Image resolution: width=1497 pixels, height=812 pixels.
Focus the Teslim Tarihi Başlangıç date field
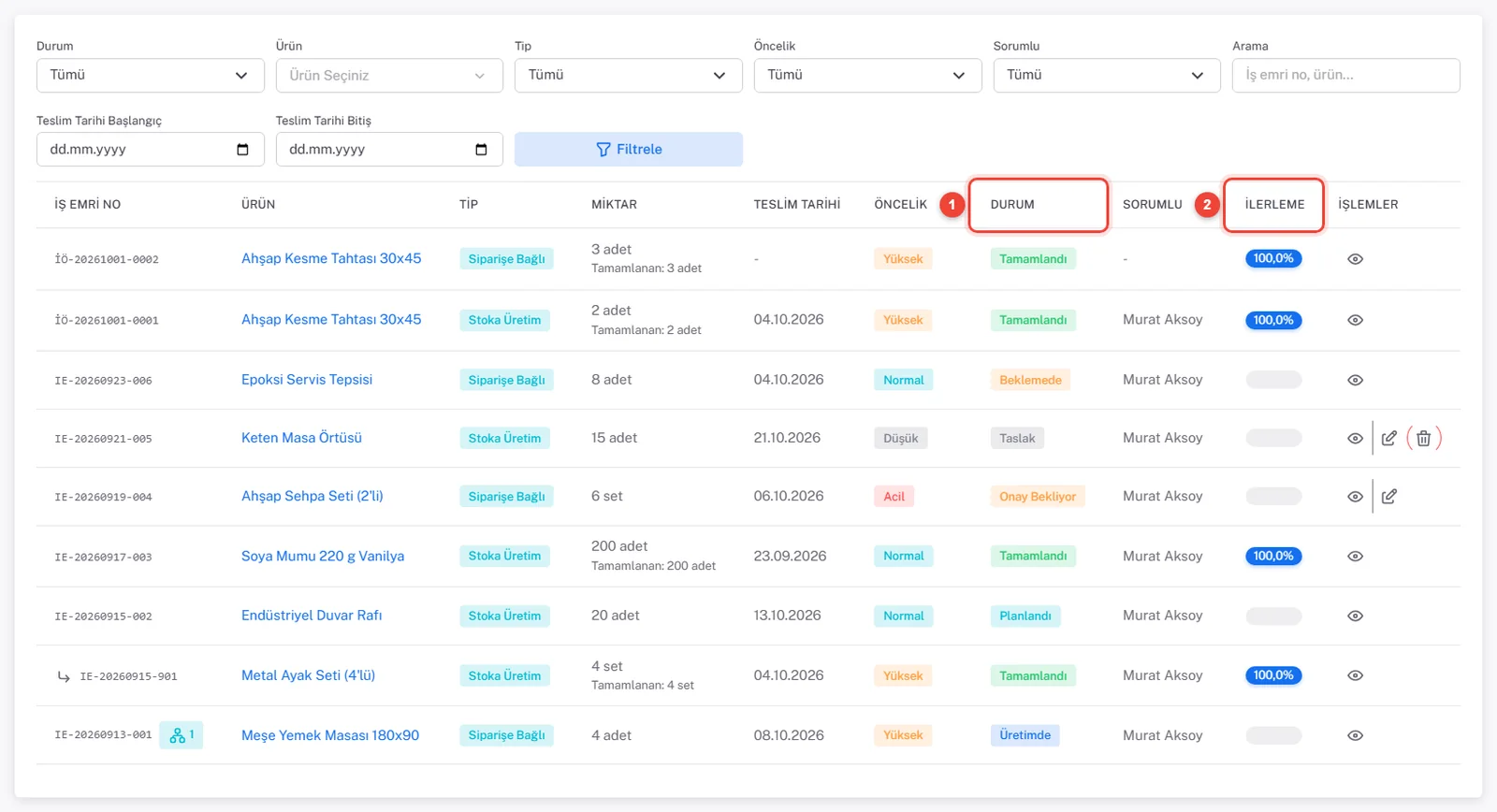(150, 150)
